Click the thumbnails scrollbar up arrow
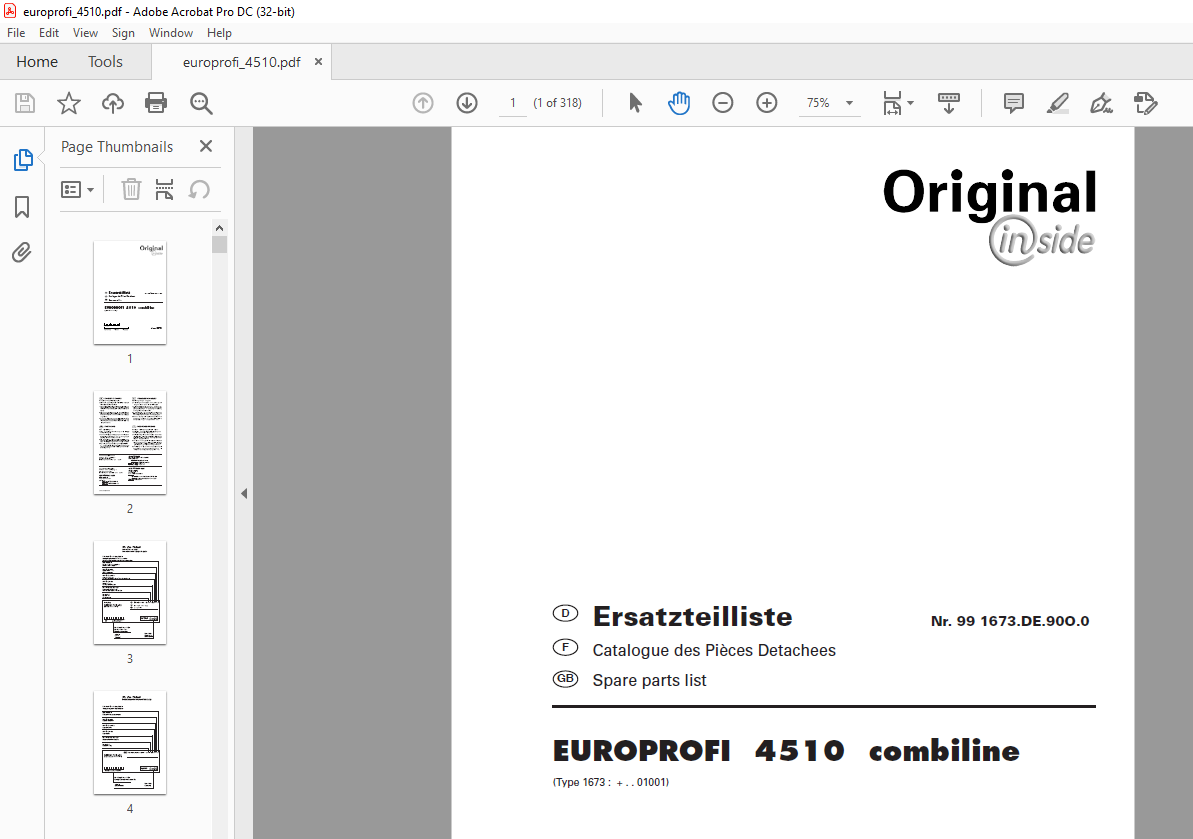The height and width of the screenshot is (839, 1193). (219, 228)
